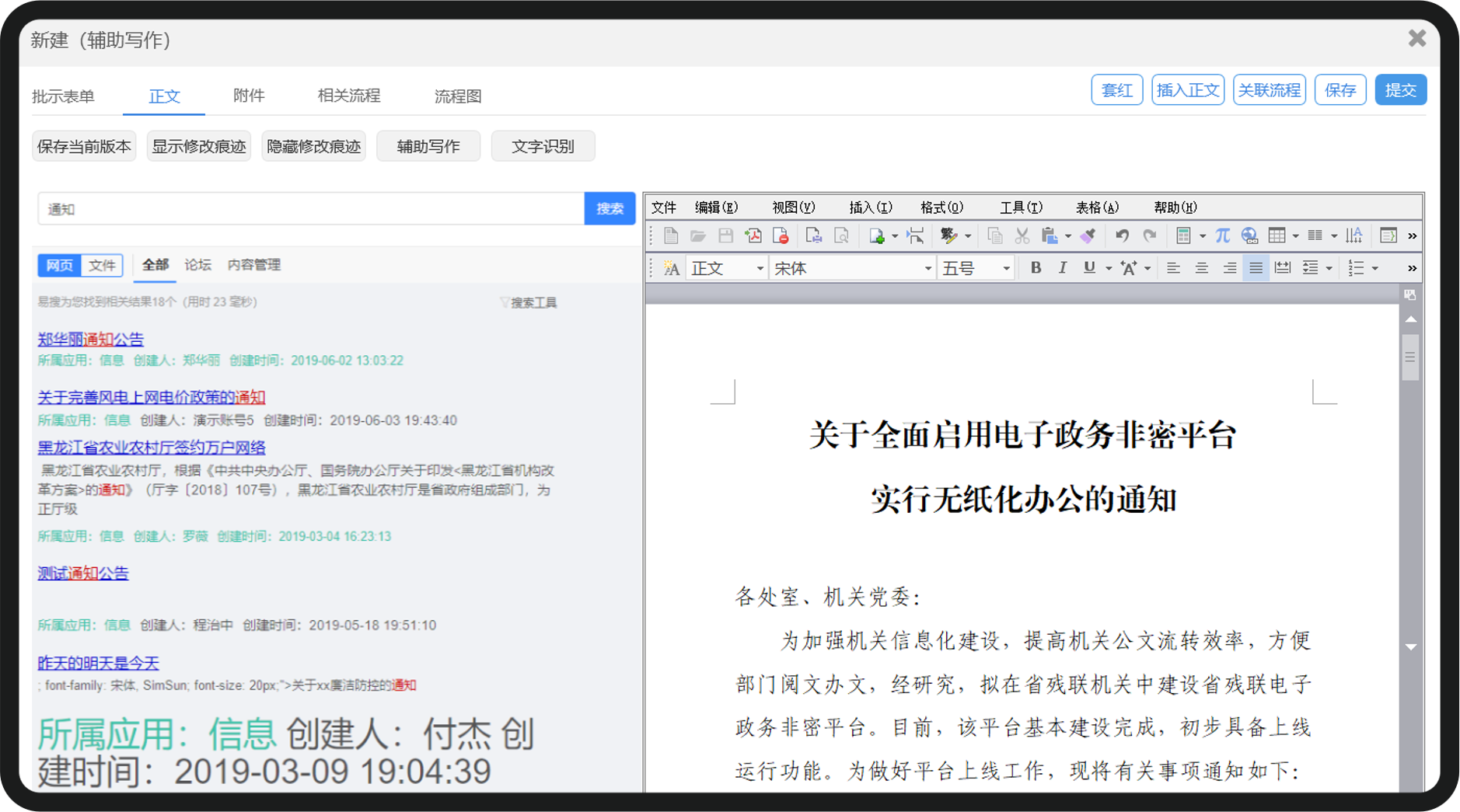Viewport: 1460px width, 812px height.
Task: Align text to the right
Action: (x=1229, y=268)
